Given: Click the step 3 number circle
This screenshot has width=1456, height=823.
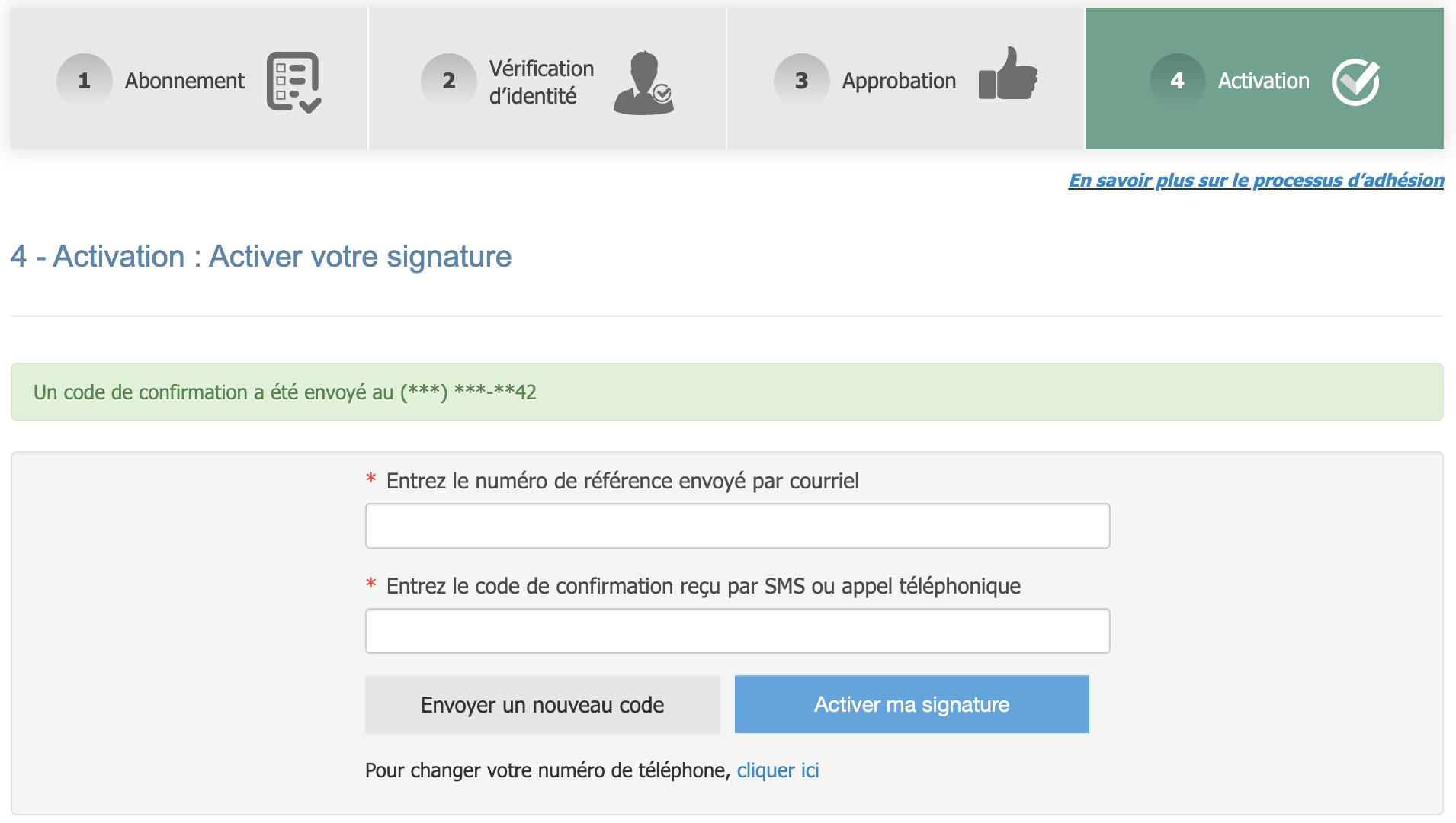Looking at the screenshot, I should [801, 81].
